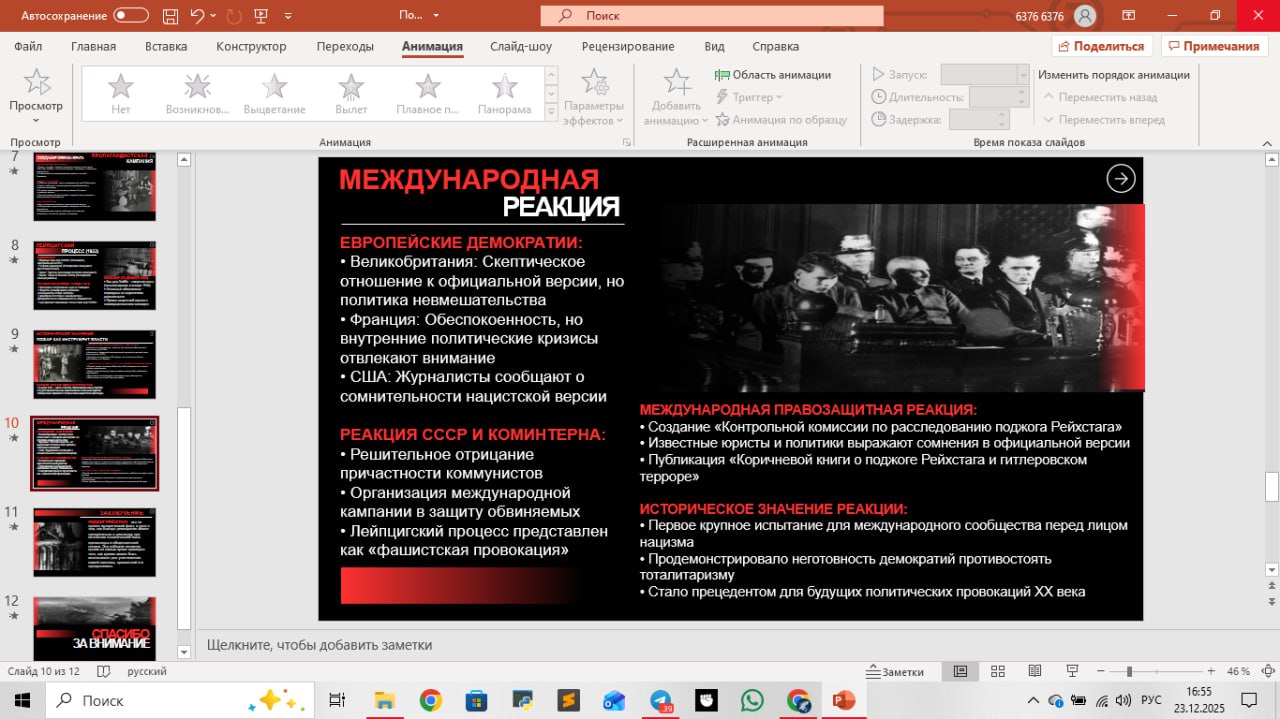Open the Animation group dialog launcher
This screenshot has height=719, width=1280.
[627, 142]
